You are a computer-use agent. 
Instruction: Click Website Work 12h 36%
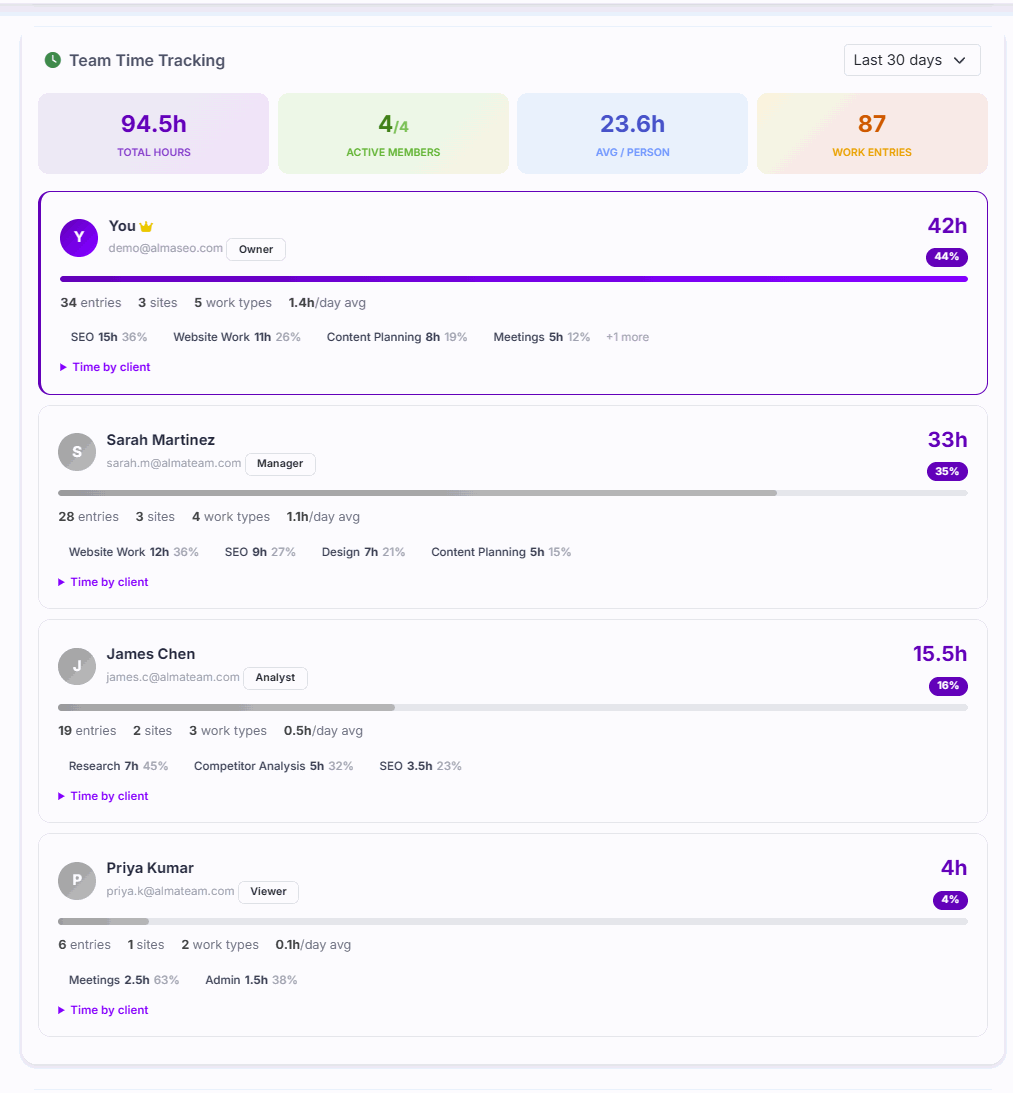coord(134,552)
